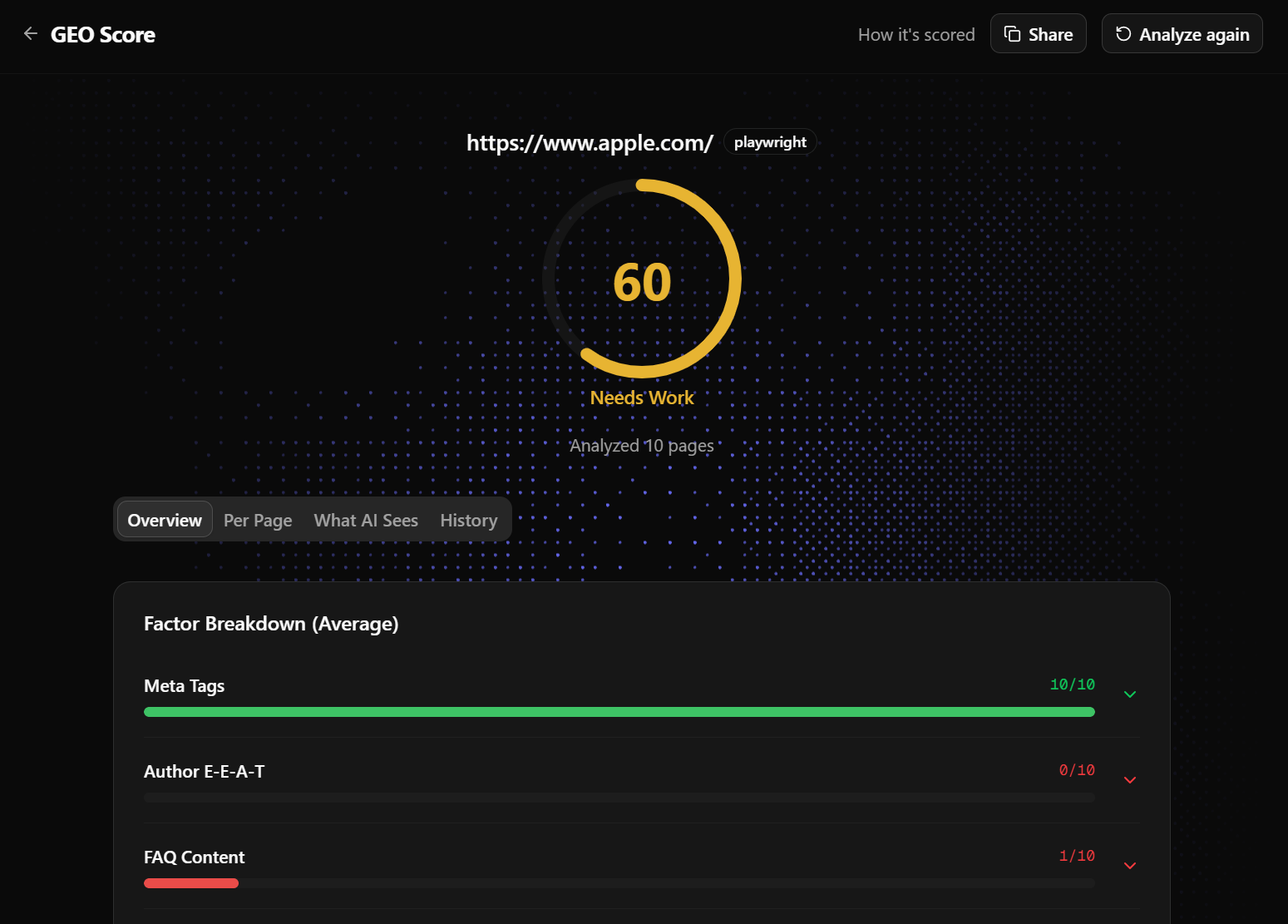Click the empty Author E-E-A-T progress bar
The image size is (1288, 924).
pyautogui.click(x=619, y=798)
